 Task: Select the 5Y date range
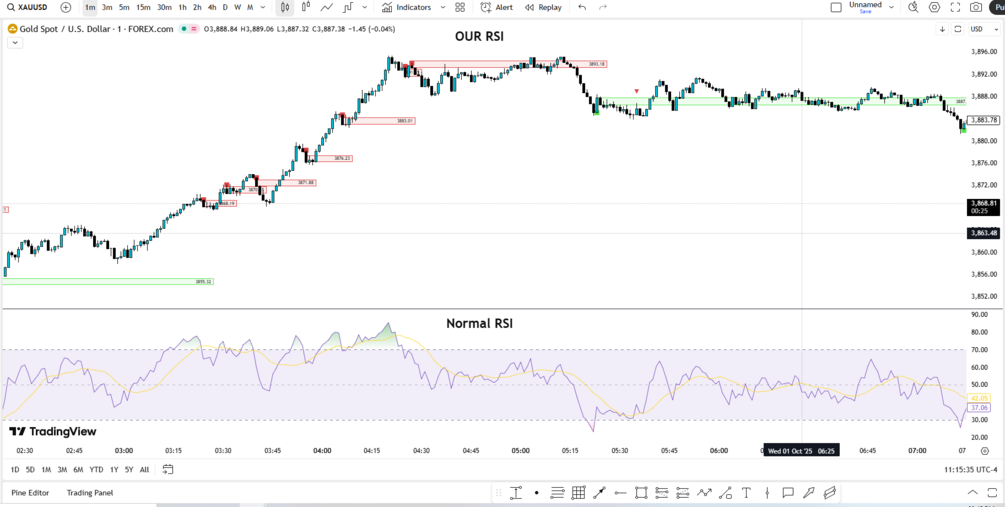[x=129, y=469]
